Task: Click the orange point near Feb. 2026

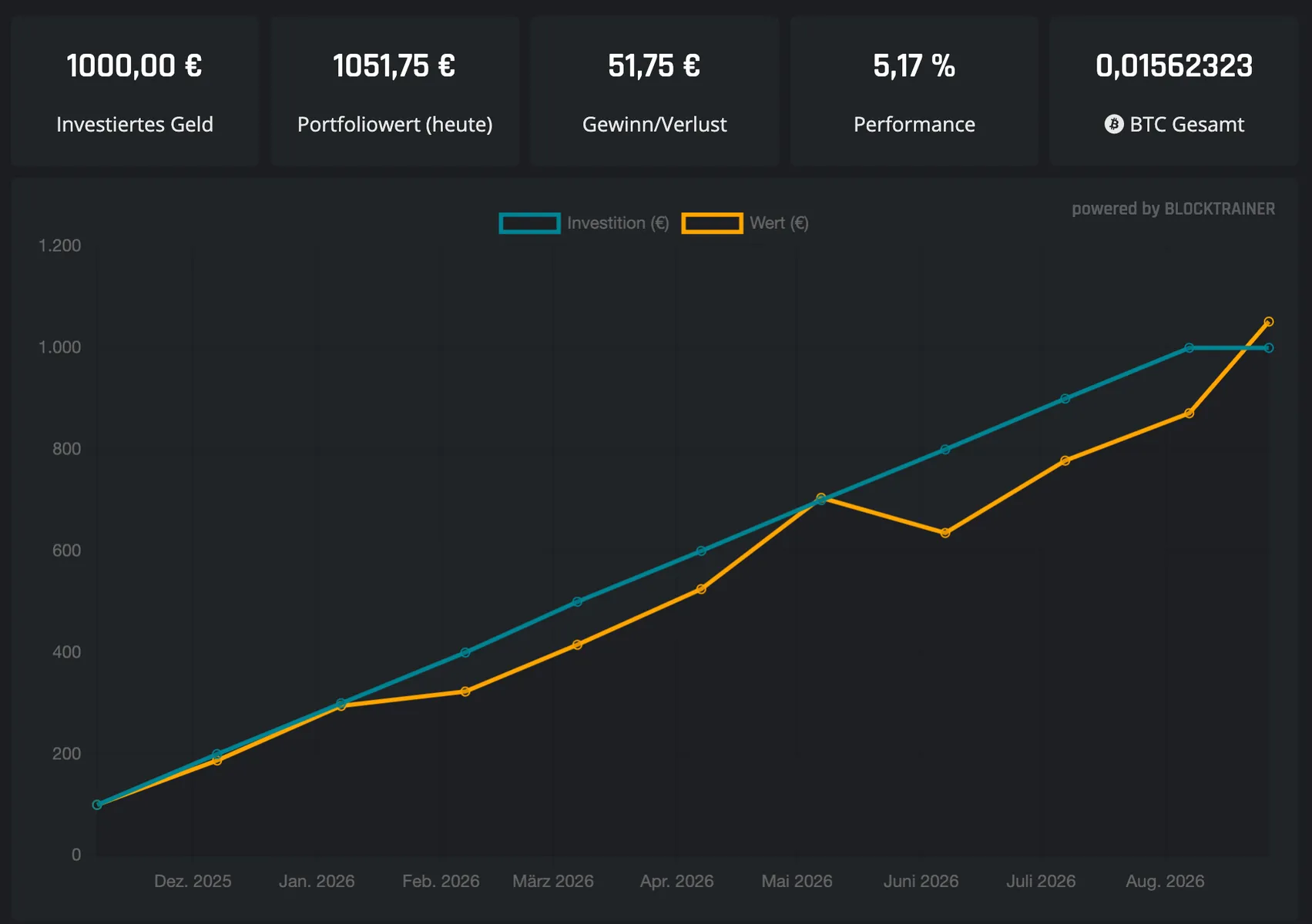Action: [465, 691]
